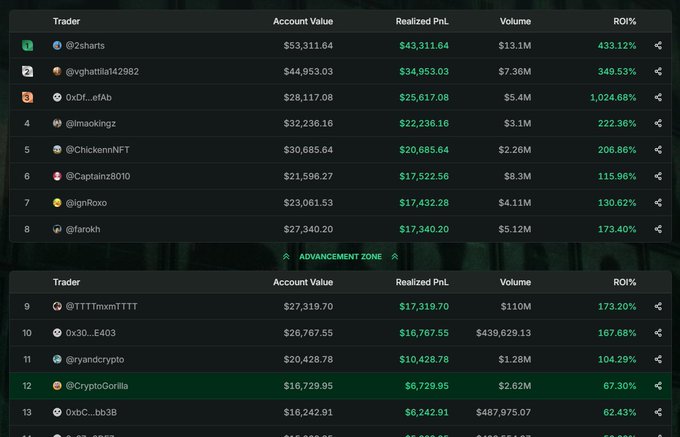Click the gold rank 1 badge
680x437 pixels.
28,45
